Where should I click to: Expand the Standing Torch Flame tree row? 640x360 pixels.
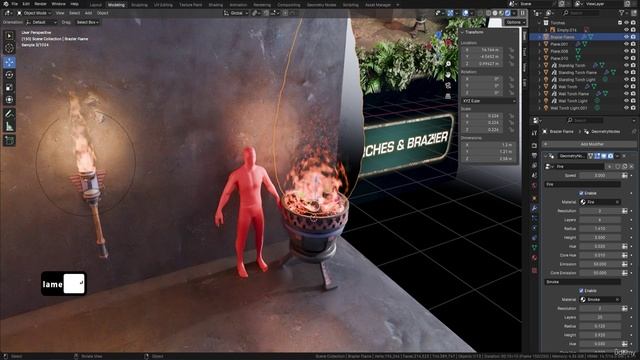coord(539,73)
